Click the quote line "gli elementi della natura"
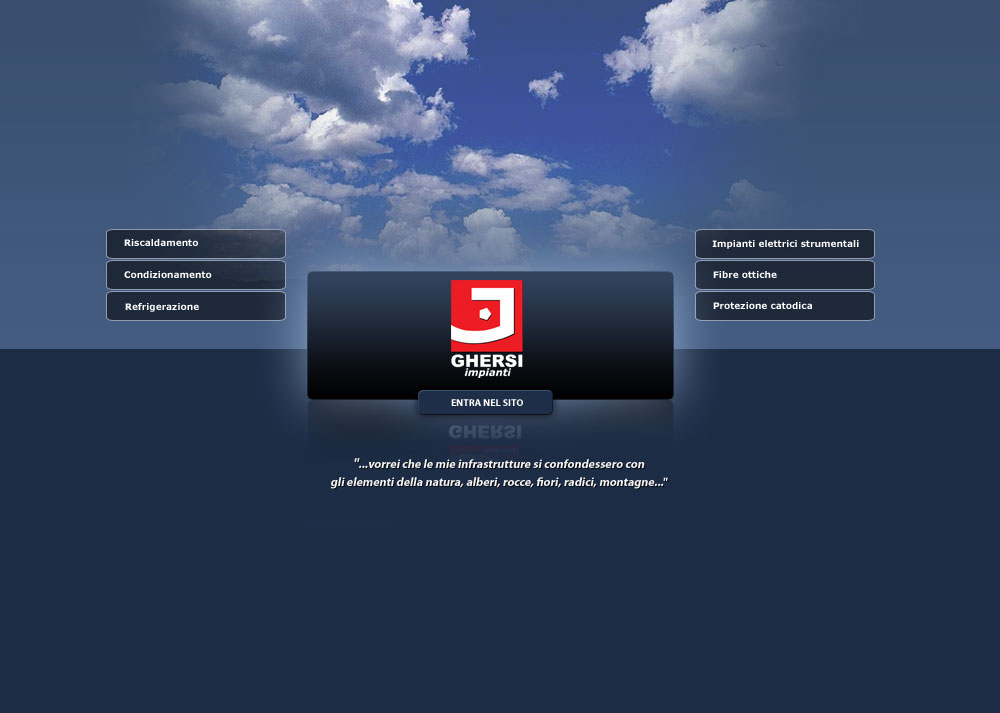Viewport: 1000px width, 713px height. pos(499,482)
